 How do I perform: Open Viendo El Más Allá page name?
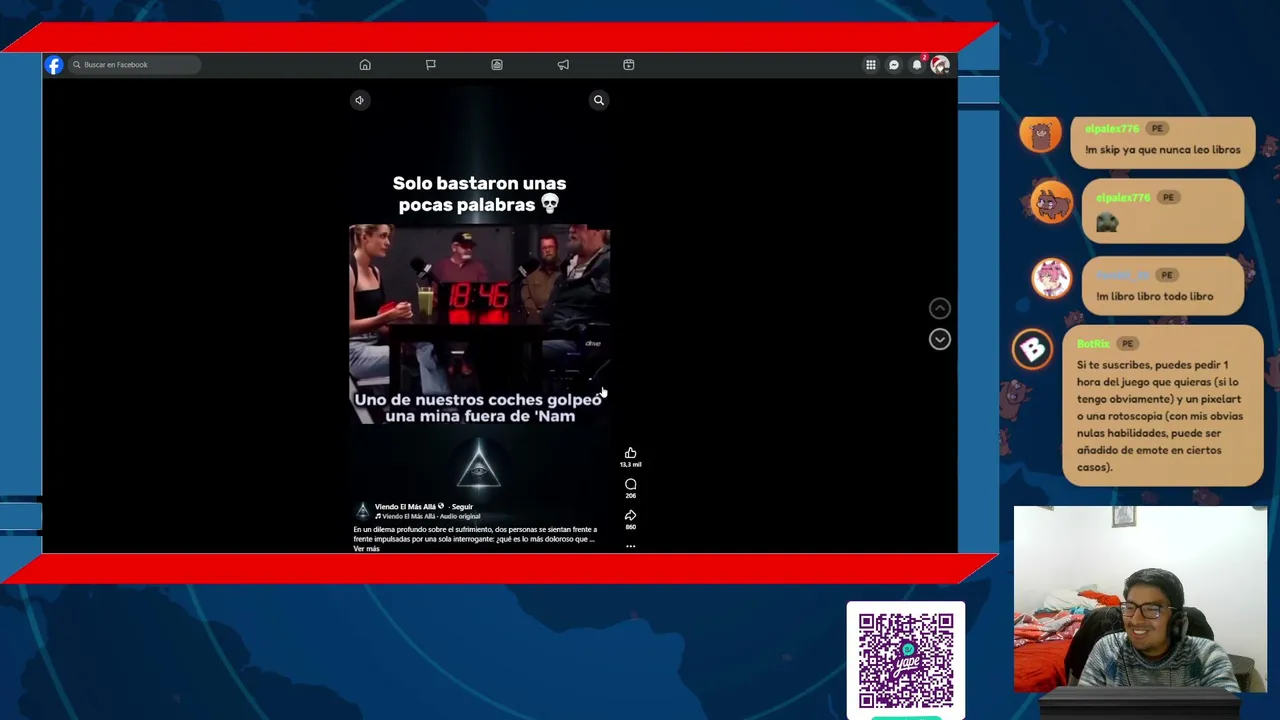(405, 507)
